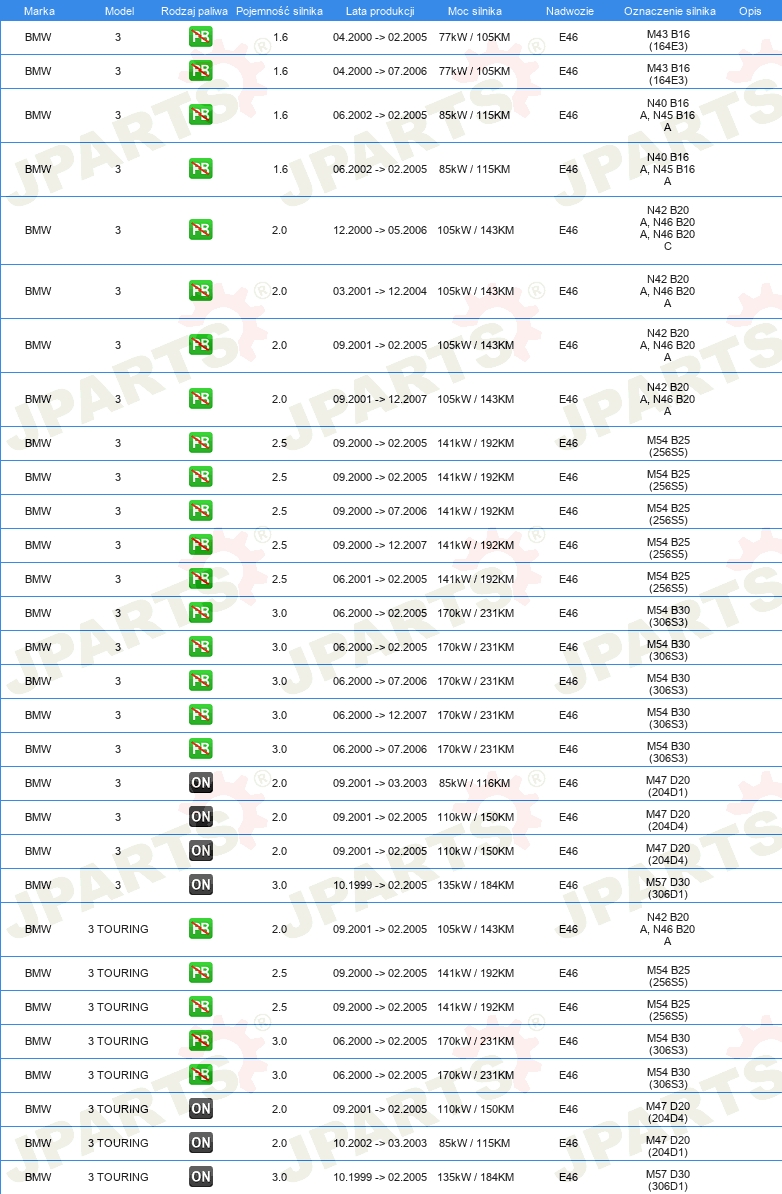Click petrol icon in 03.2001 -> 12.2004 row
Screen dimensions: 782x1194
[x=200, y=291]
